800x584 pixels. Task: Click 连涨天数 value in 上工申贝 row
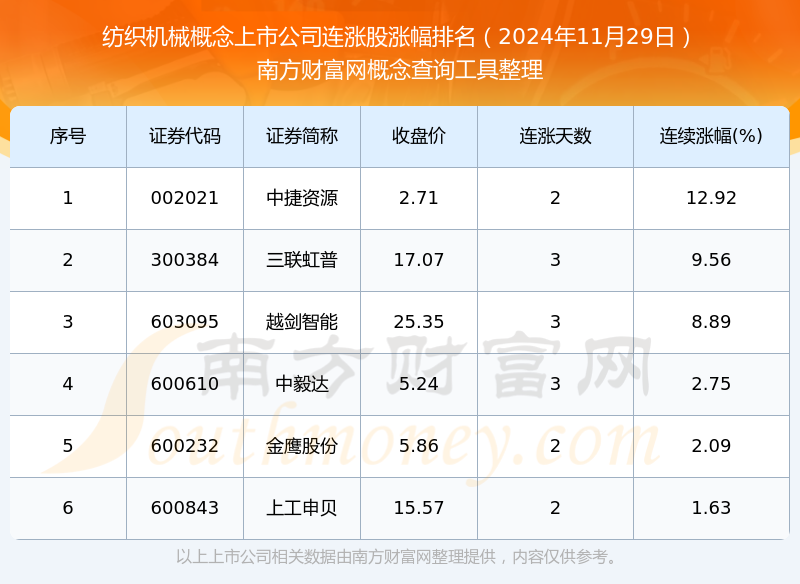point(555,508)
